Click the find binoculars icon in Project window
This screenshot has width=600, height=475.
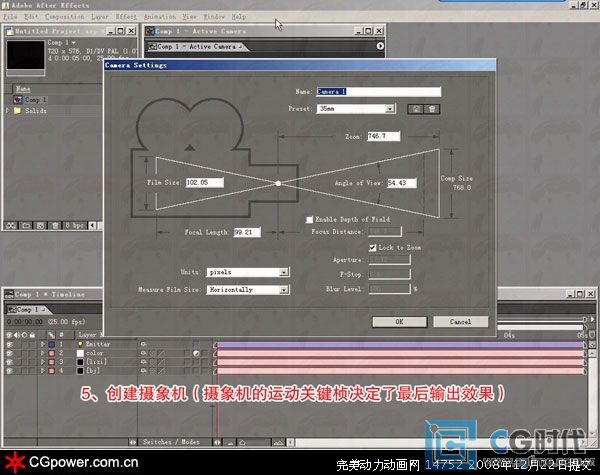pyautogui.click(x=11, y=226)
